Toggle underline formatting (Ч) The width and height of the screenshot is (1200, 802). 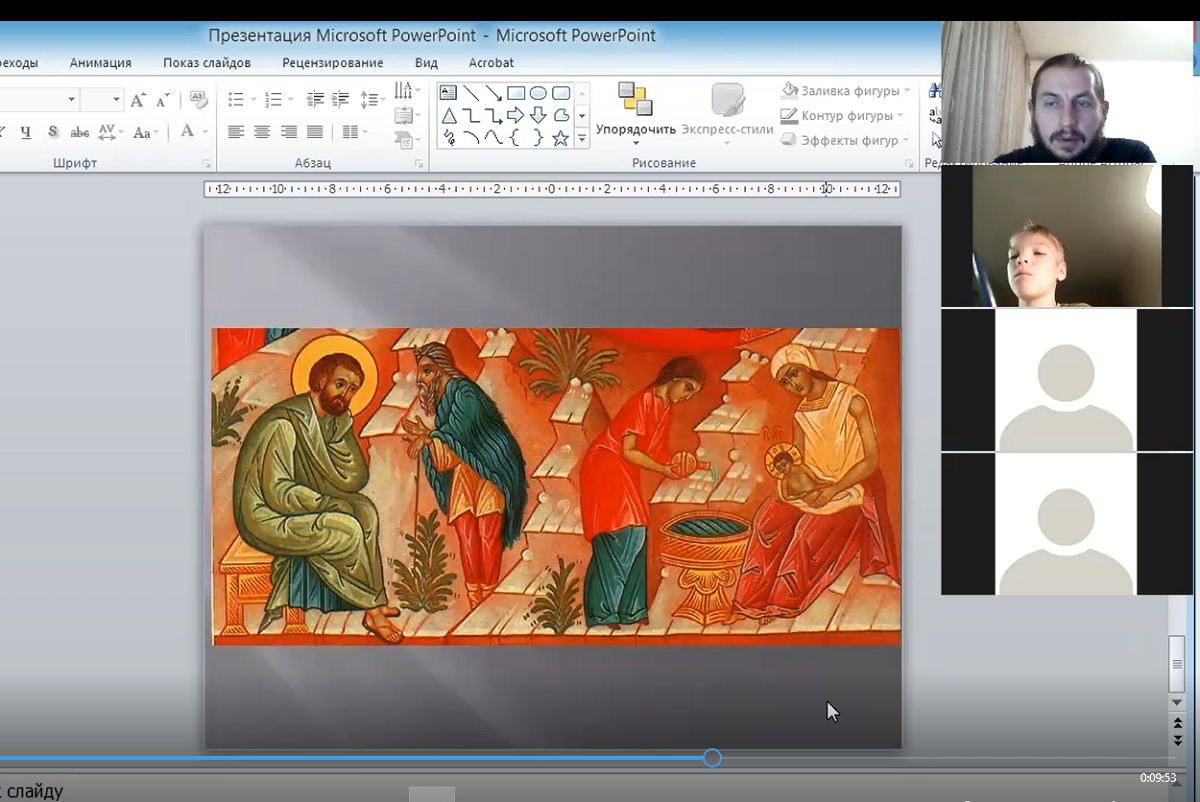click(x=26, y=132)
